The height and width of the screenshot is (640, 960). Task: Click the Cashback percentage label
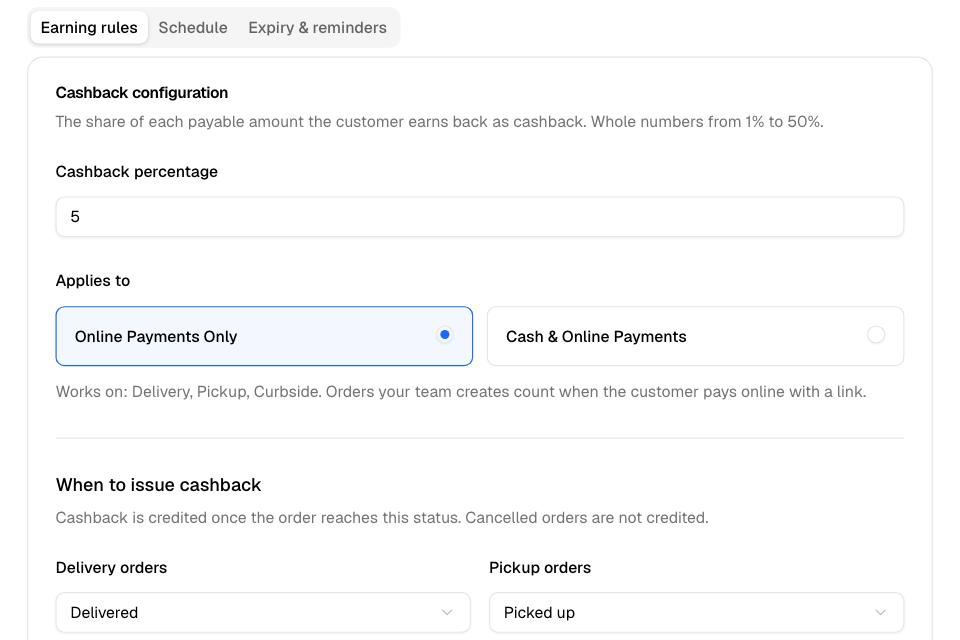[x=137, y=171]
